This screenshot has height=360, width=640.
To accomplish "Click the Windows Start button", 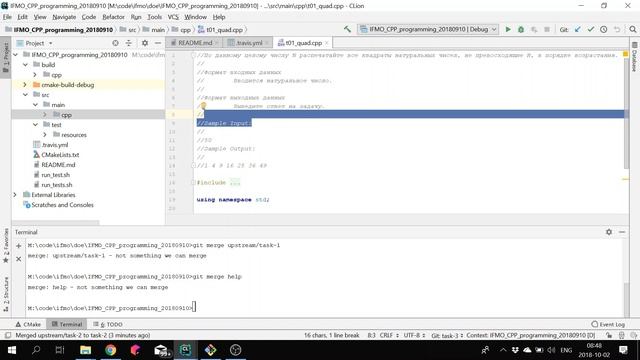I will [11, 350].
